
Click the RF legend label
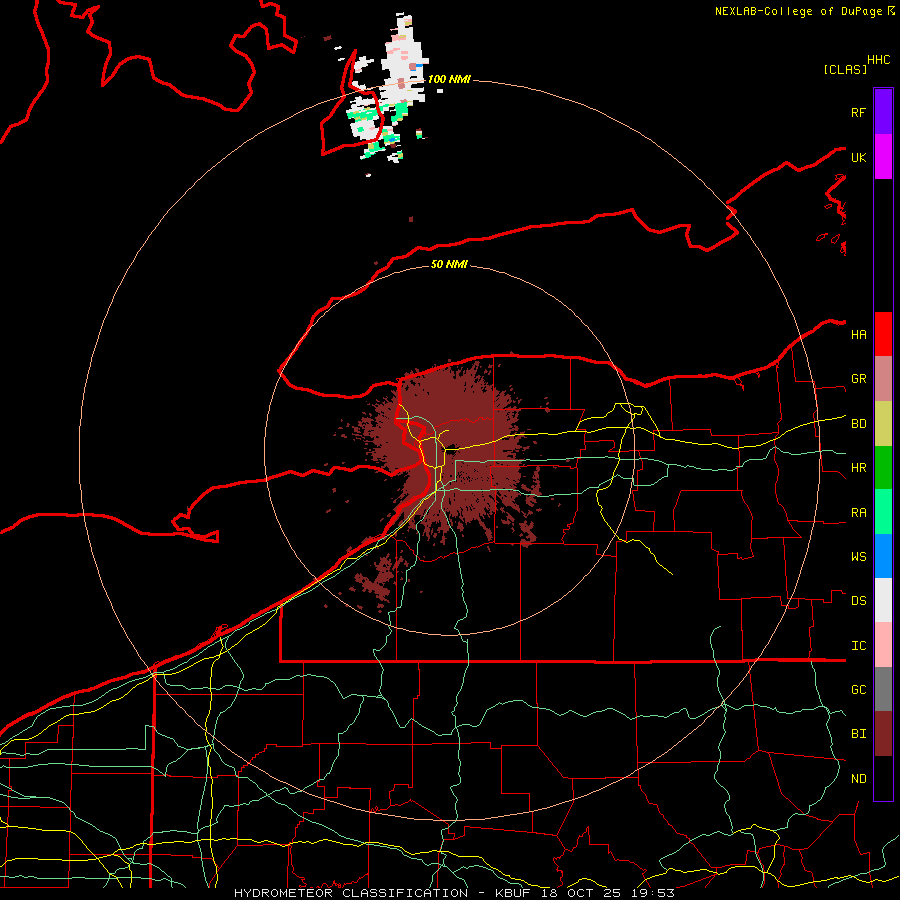pyautogui.click(x=858, y=112)
